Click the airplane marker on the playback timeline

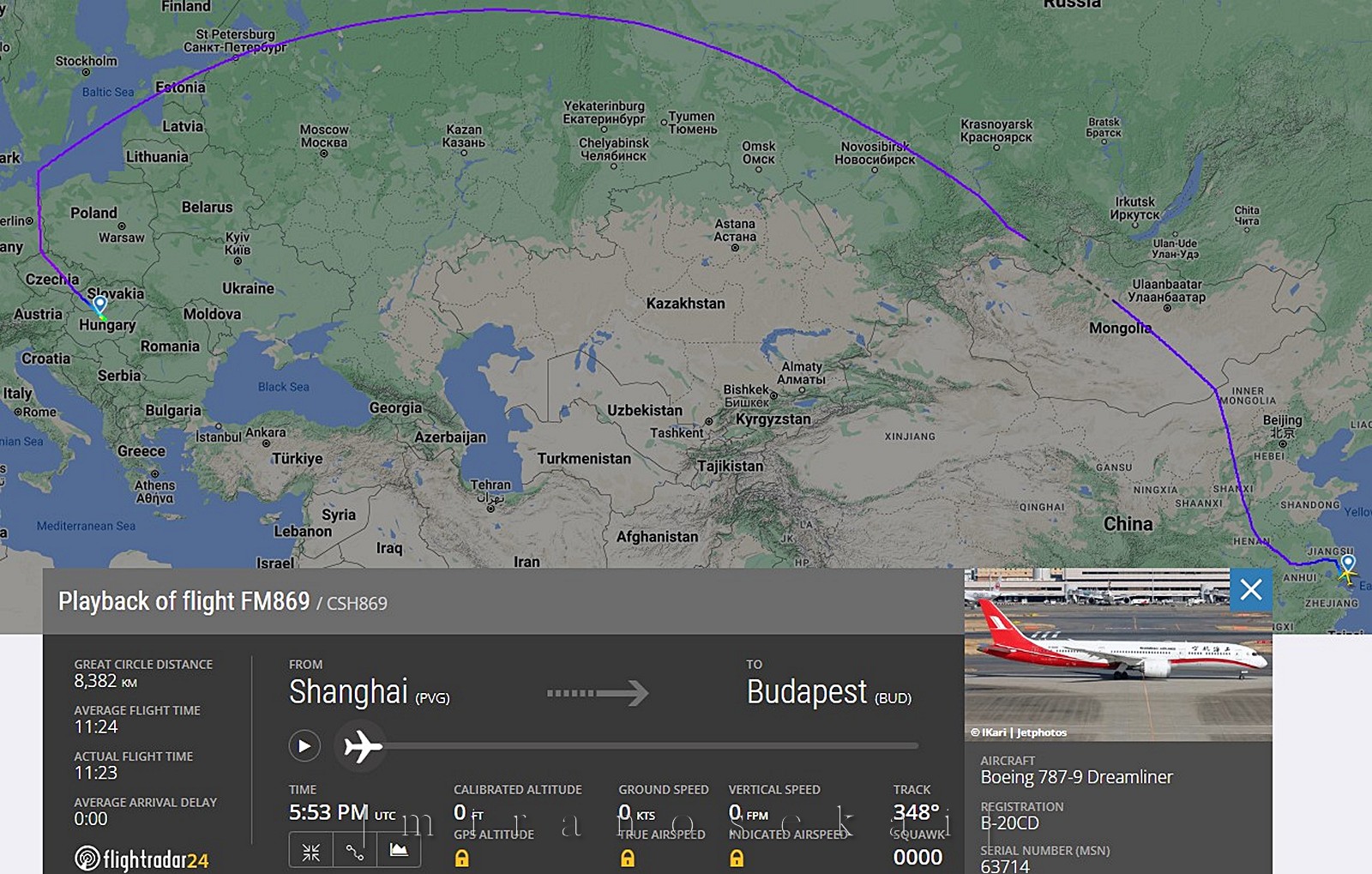[363, 746]
